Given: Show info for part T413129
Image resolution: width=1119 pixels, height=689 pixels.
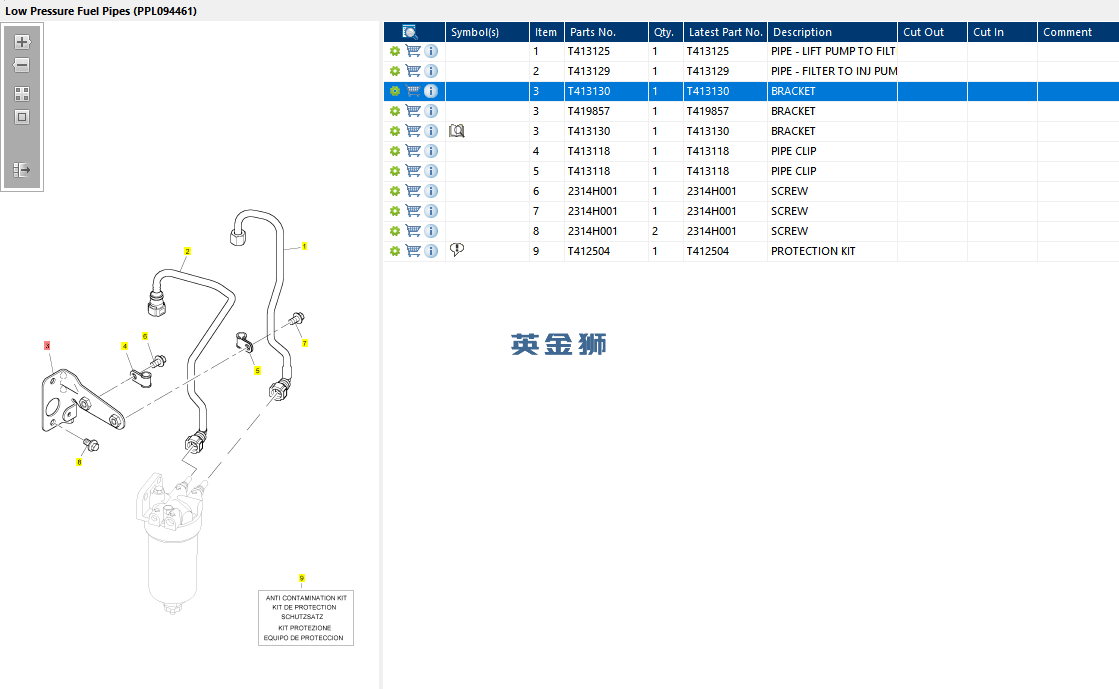Looking at the screenshot, I should 430,71.
